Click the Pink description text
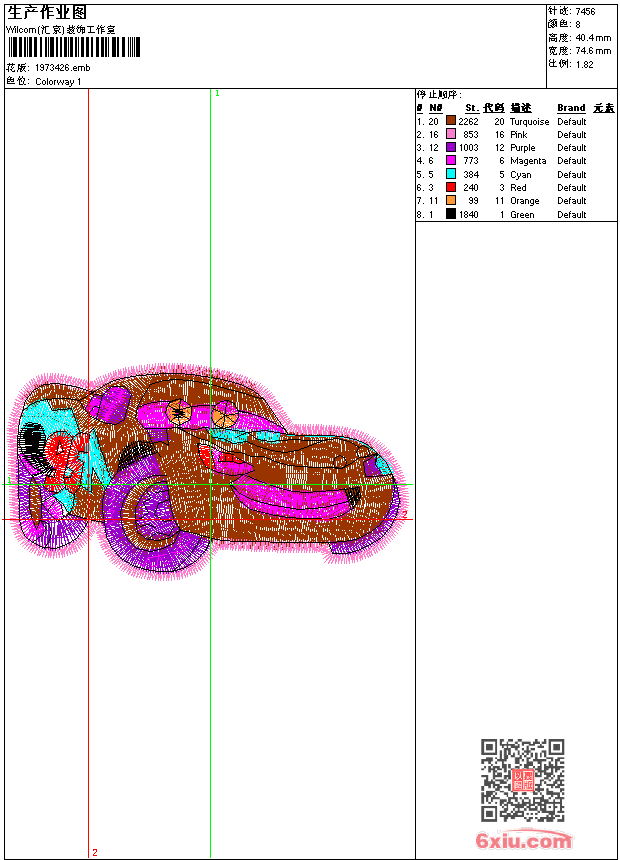The height and width of the screenshot is (860, 620). (x=518, y=135)
